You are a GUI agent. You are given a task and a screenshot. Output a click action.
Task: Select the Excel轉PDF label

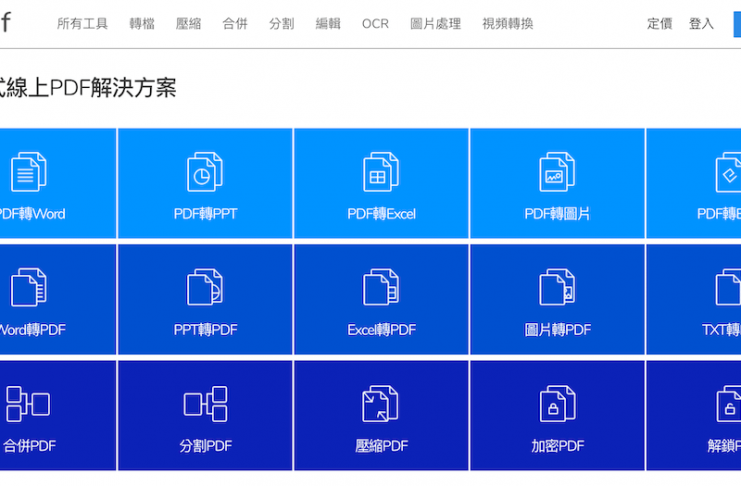click(x=381, y=330)
